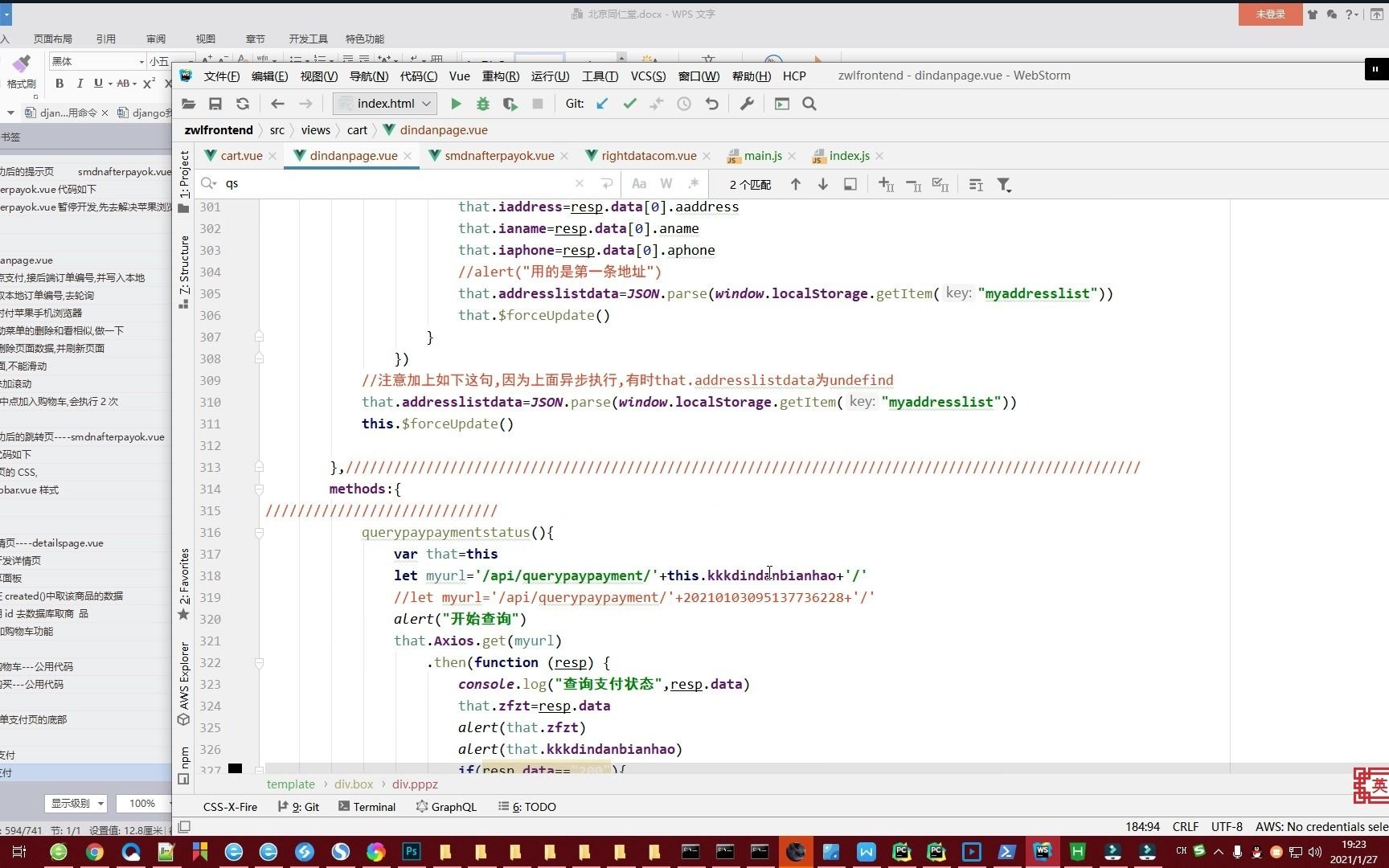Image resolution: width=1389 pixels, height=868 pixels.
Task: Click the multiple-lines toggle icon in find bar
Action: (976, 184)
